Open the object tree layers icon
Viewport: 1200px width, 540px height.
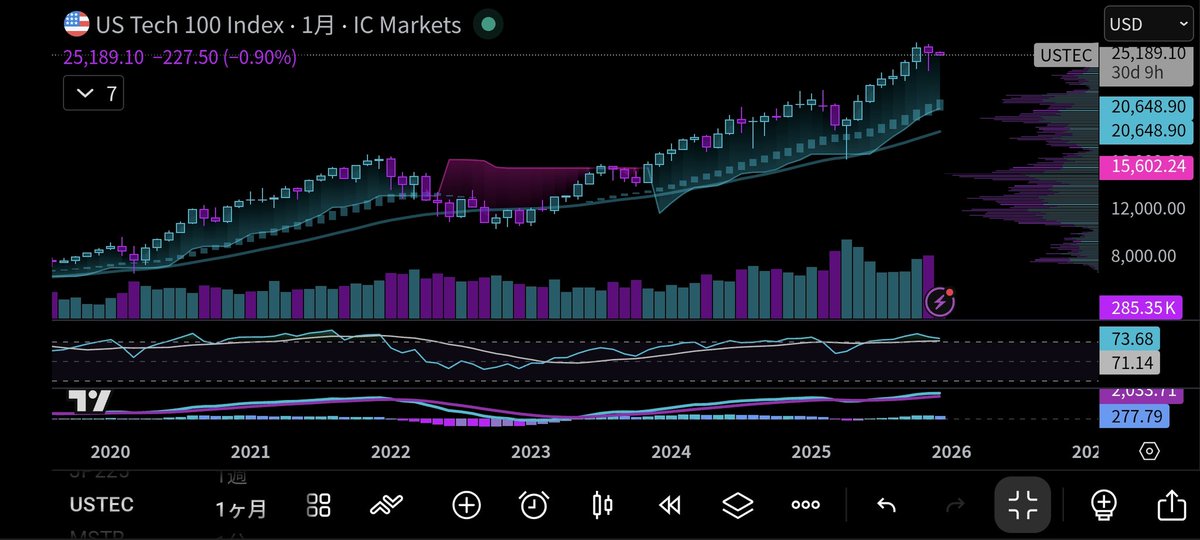click(x=737, y=505)
